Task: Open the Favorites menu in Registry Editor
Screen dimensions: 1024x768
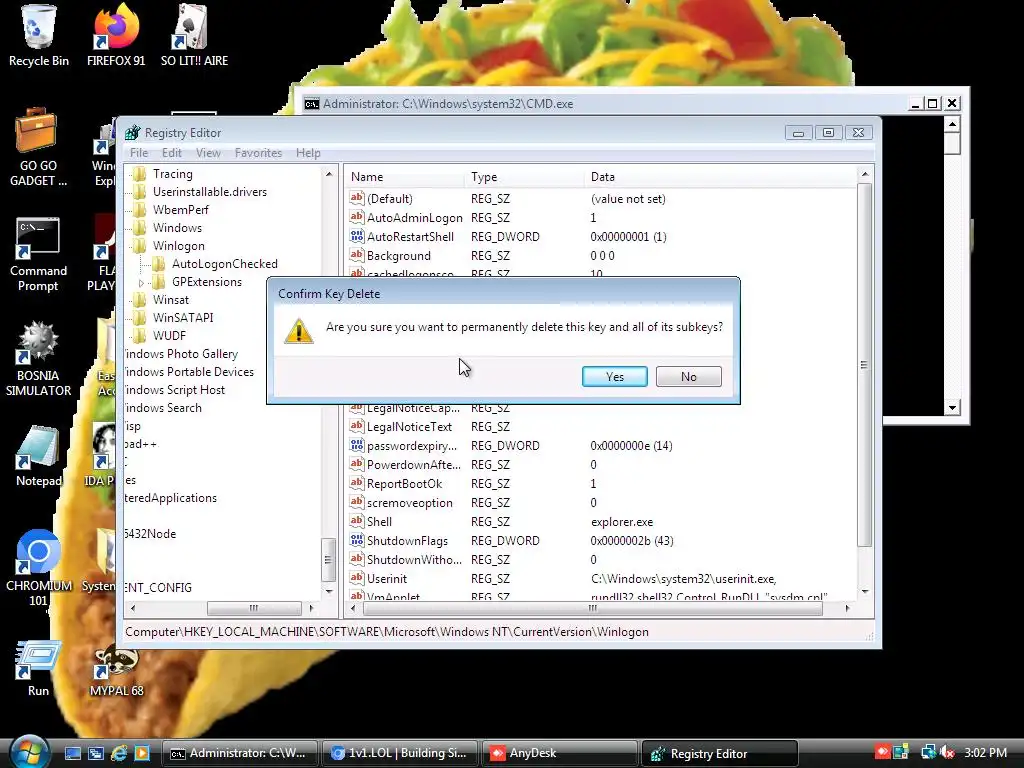Action: point(259,153)
